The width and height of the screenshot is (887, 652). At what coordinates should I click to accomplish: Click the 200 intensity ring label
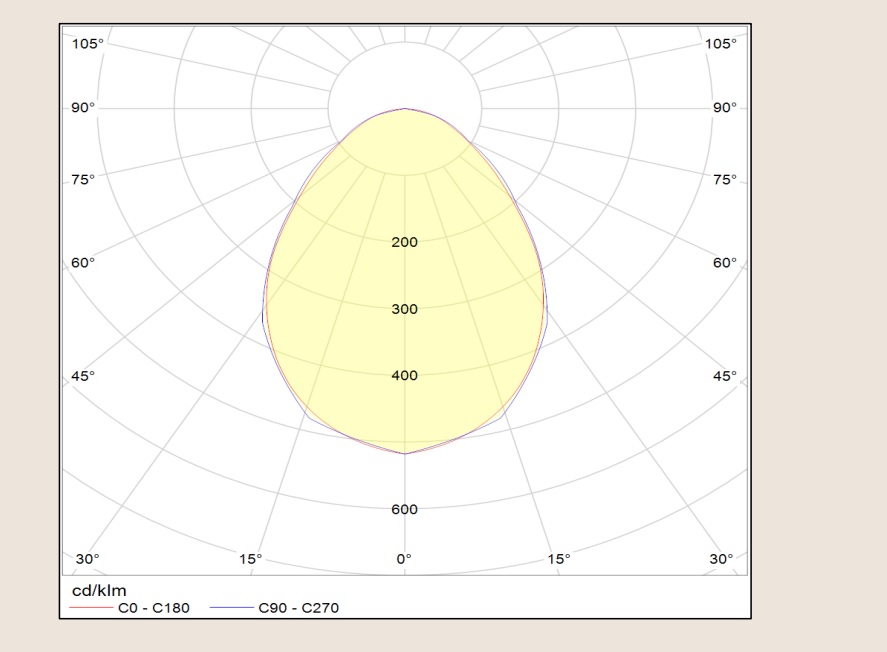point(404,242)
